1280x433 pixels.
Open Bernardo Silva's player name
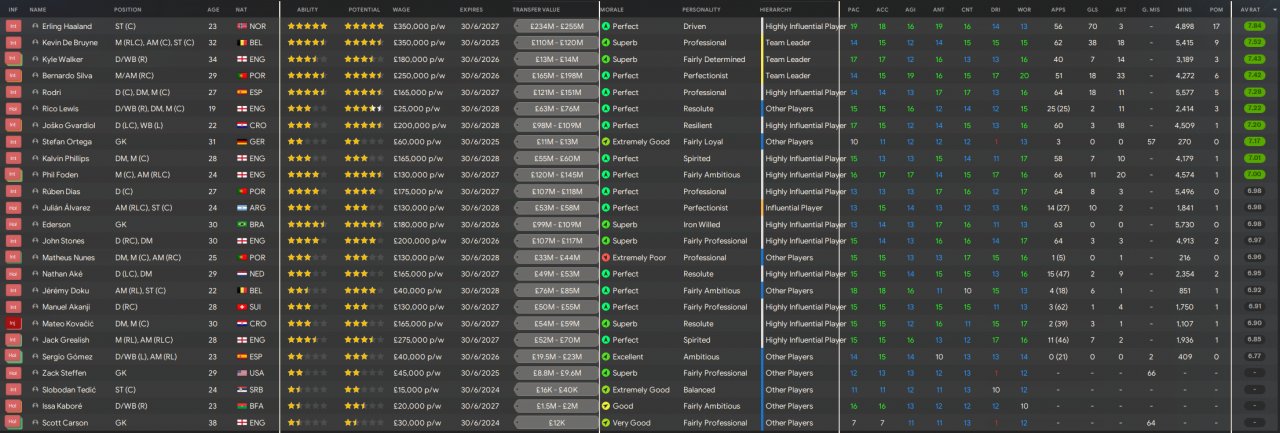coord(68,76)
